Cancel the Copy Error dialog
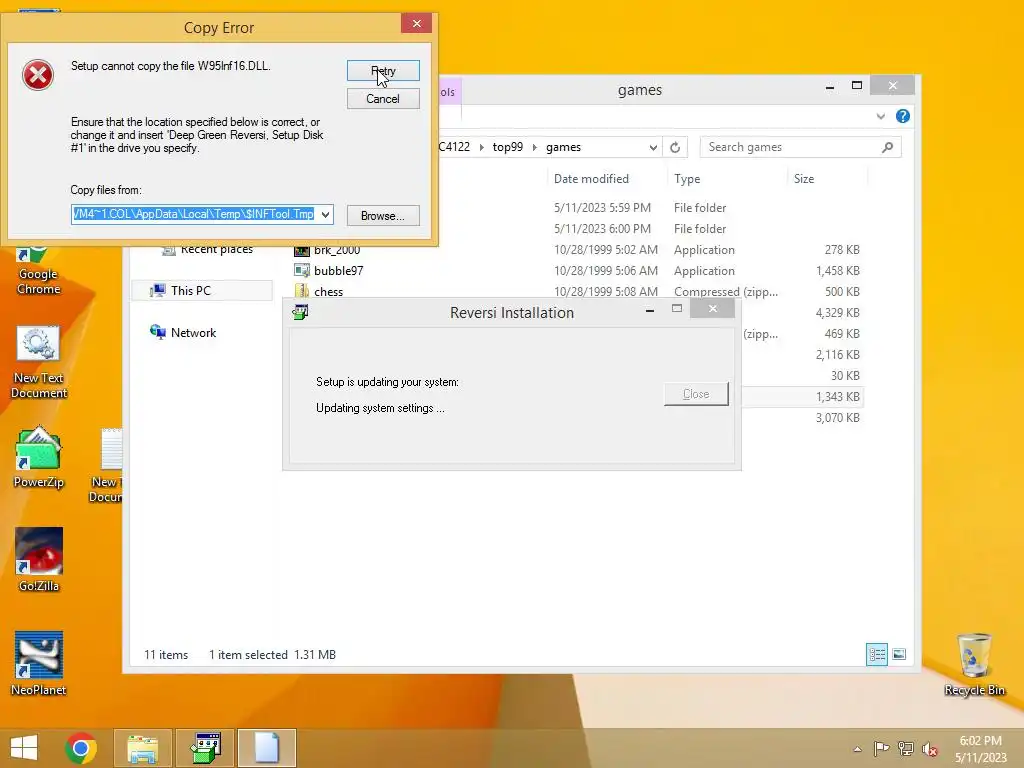 tap(383, 99)
